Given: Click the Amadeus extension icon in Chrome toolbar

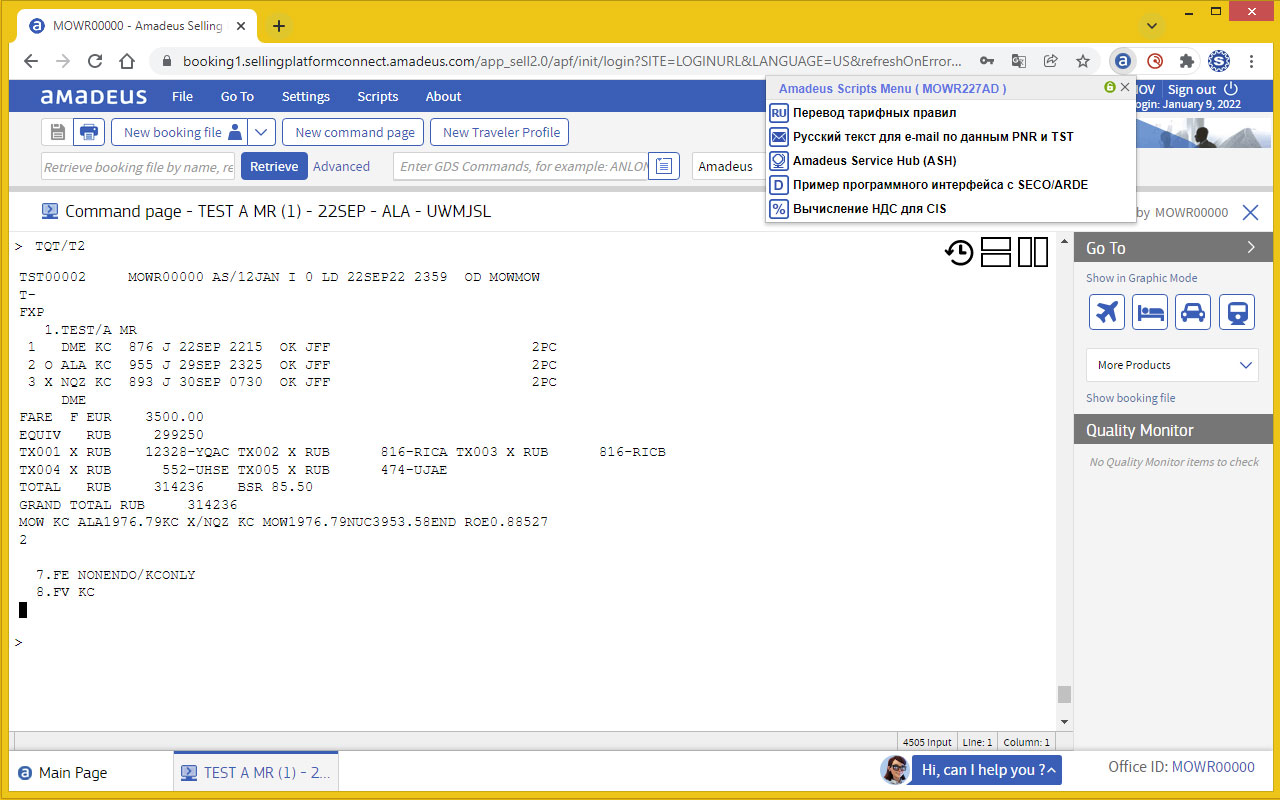Looking at the screenshot, I should click(x=1123, y=61).
